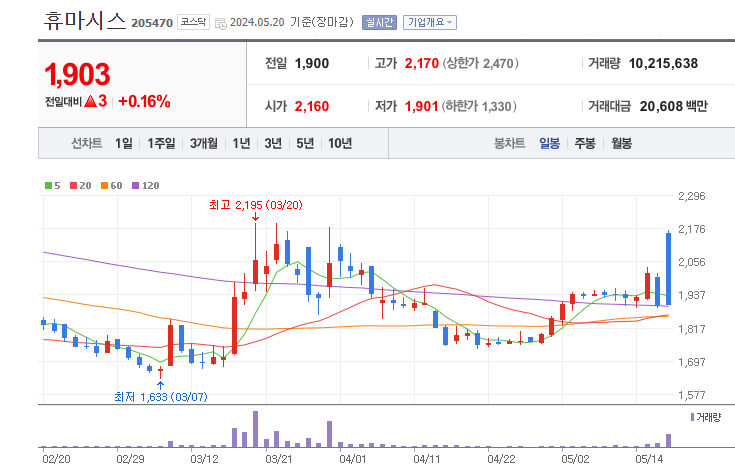Click the stock code 205470
Viewport: 735px width, 471px height.
pos(152,23)
